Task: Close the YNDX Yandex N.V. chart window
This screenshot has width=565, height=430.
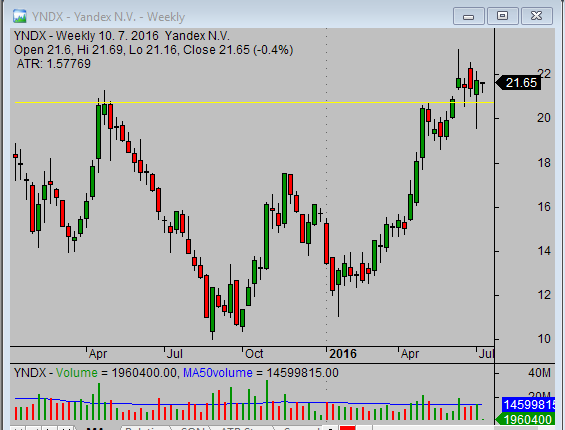Action: [x=537, y=16]
